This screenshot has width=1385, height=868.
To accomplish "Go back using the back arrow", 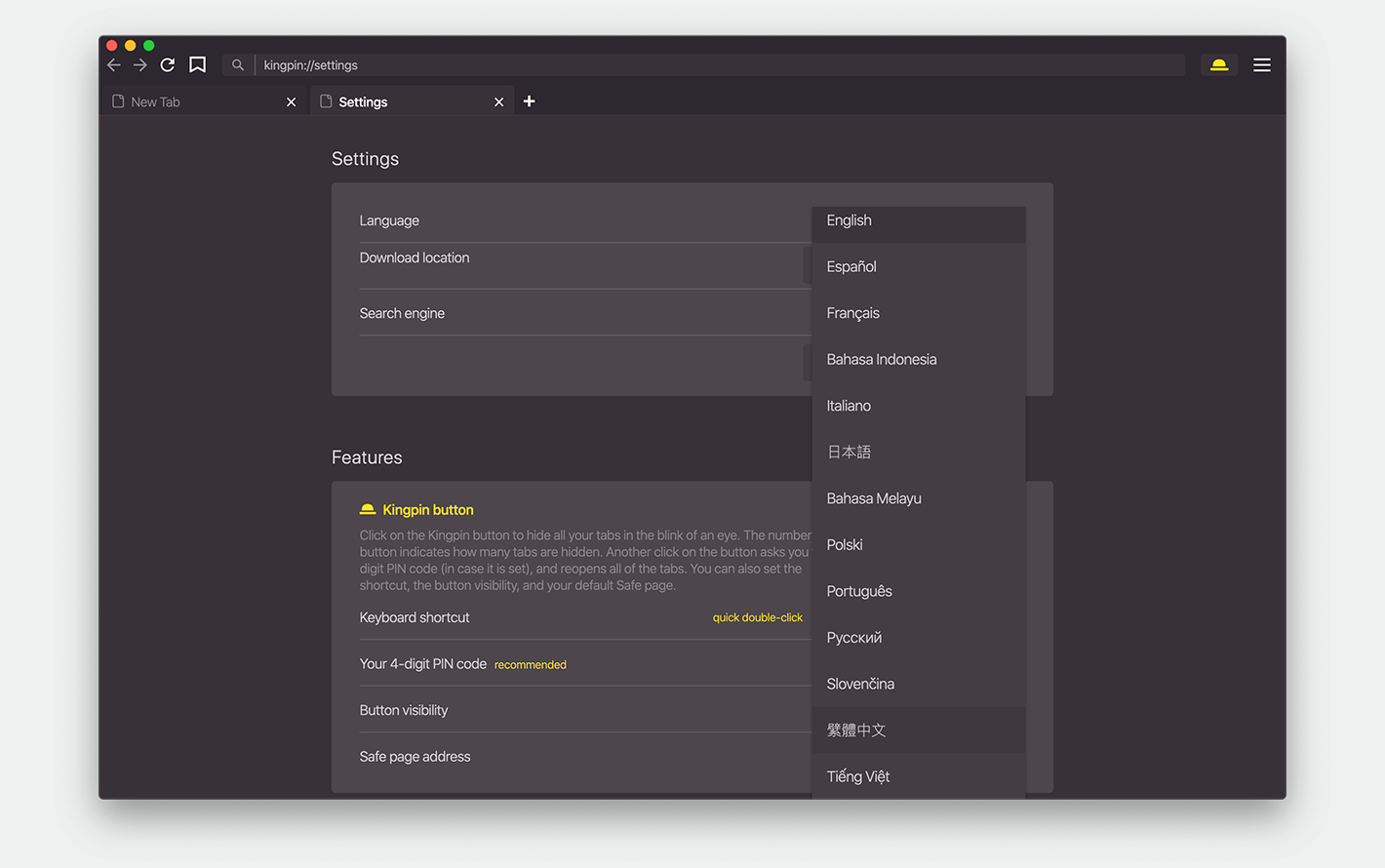I will click(x=114, y=65).
